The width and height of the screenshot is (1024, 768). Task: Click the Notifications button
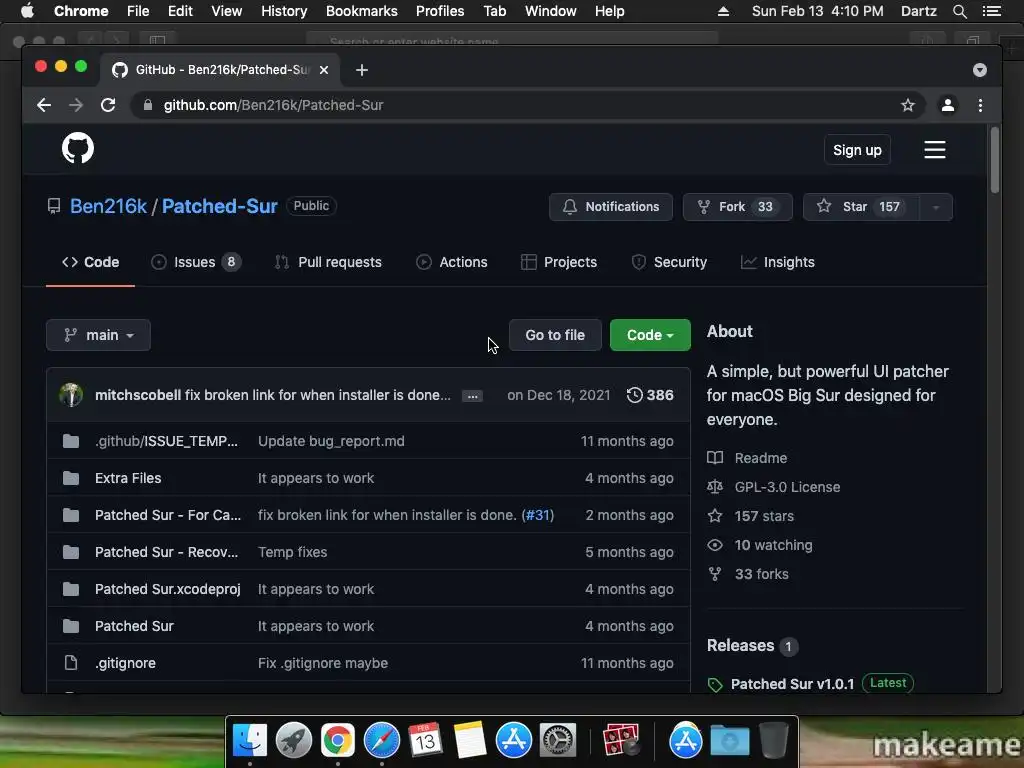coord(611,207)
